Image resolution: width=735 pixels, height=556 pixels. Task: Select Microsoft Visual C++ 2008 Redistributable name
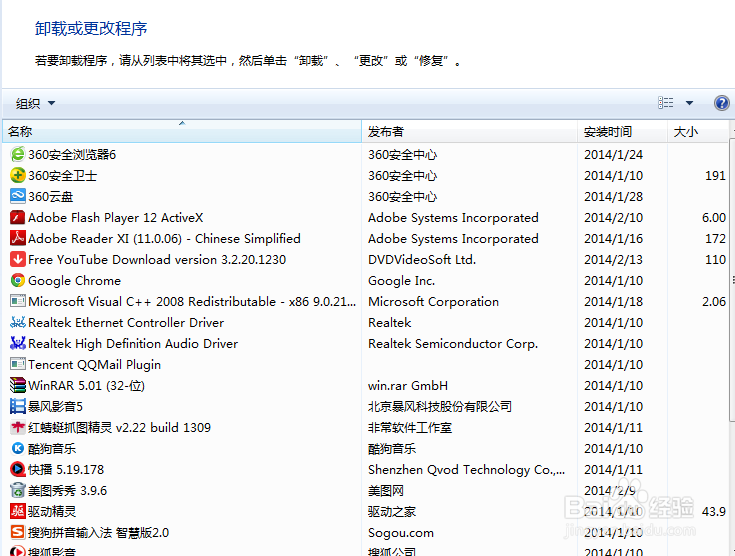[x=192, y=301]
